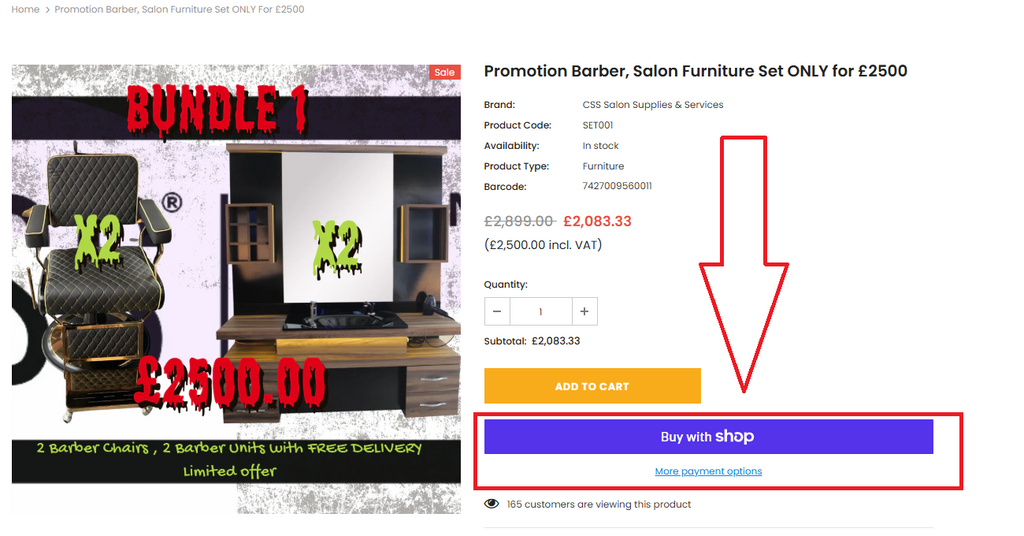Screen dimensions: 1024x536
Task: Click the orange Add to Cart button
Action: (x=592, y=386)
